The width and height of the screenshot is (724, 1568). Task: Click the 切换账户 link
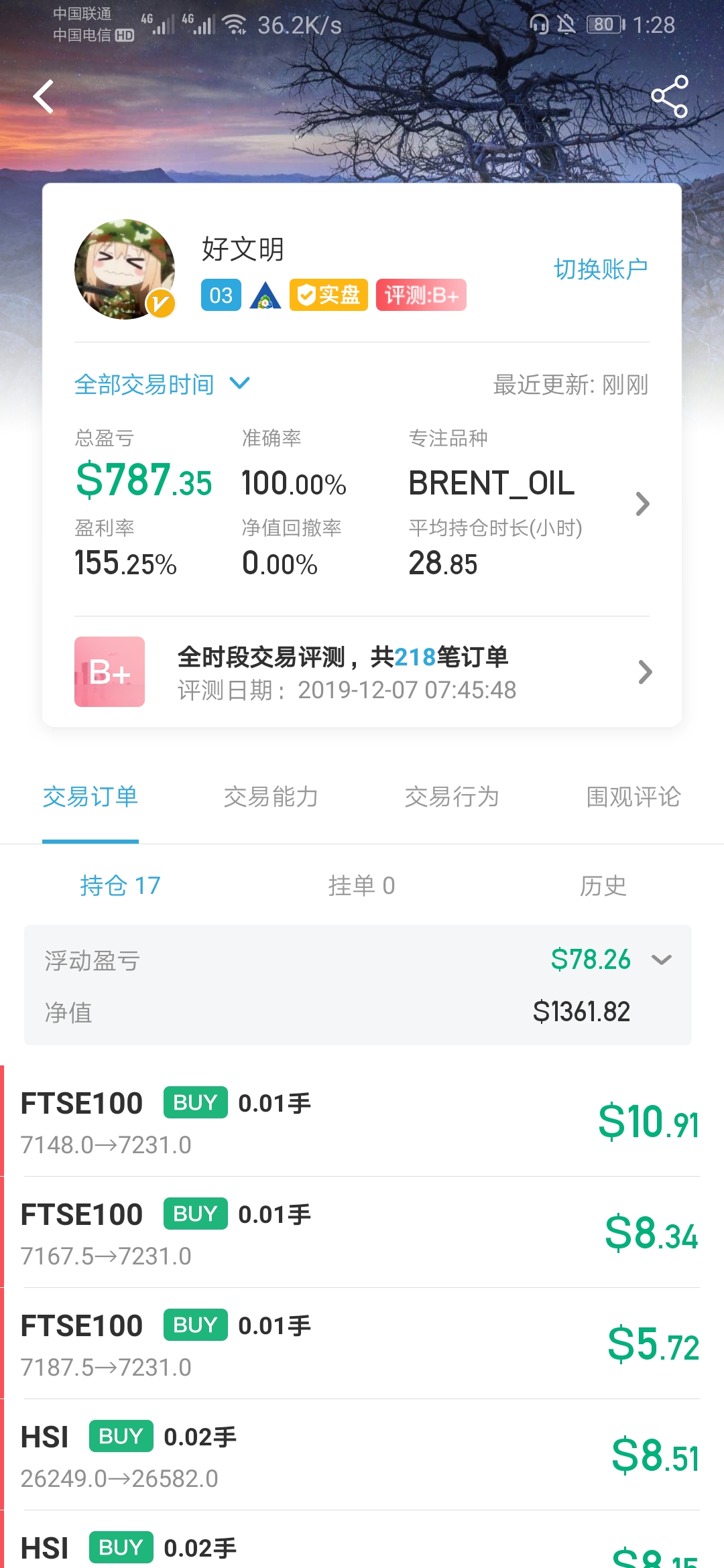[x=601, y=269]
